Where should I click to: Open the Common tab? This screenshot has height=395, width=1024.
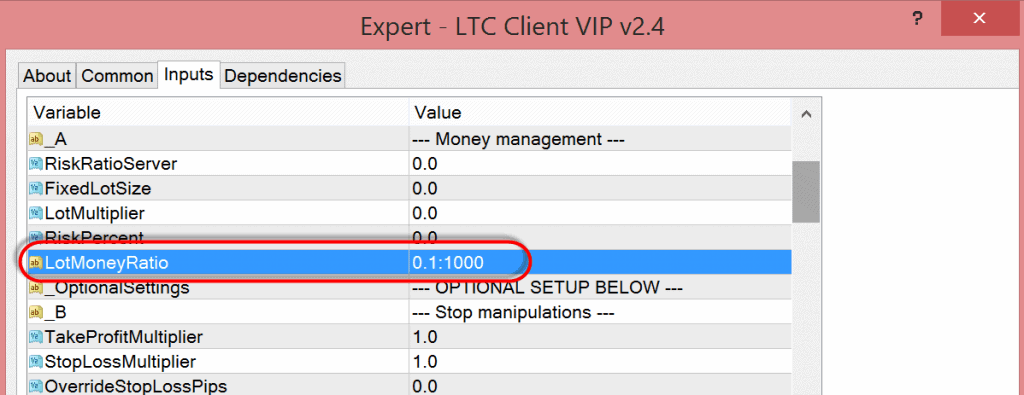click(x=118, y=76)
